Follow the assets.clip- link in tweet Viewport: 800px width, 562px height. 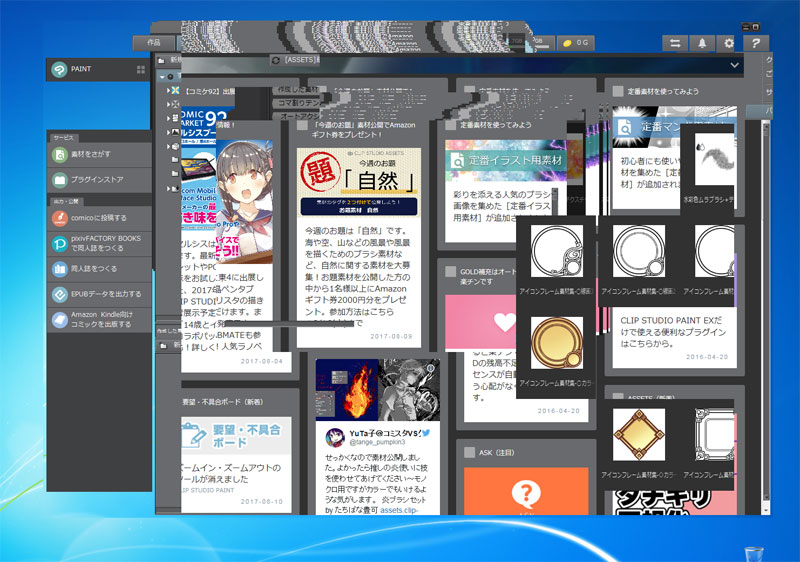pos(399,510)
